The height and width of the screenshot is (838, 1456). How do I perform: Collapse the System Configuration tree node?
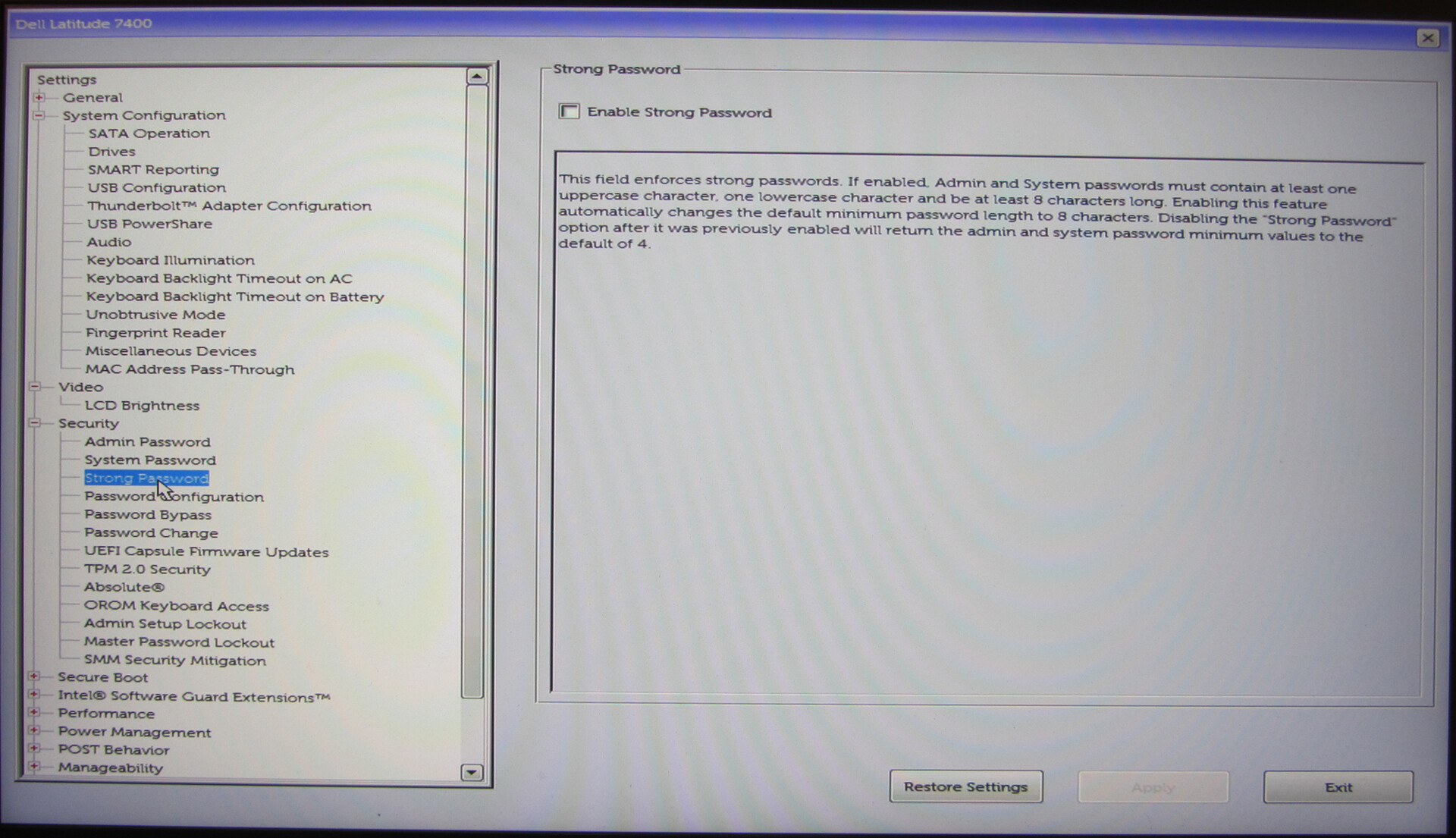click(39, 115)
